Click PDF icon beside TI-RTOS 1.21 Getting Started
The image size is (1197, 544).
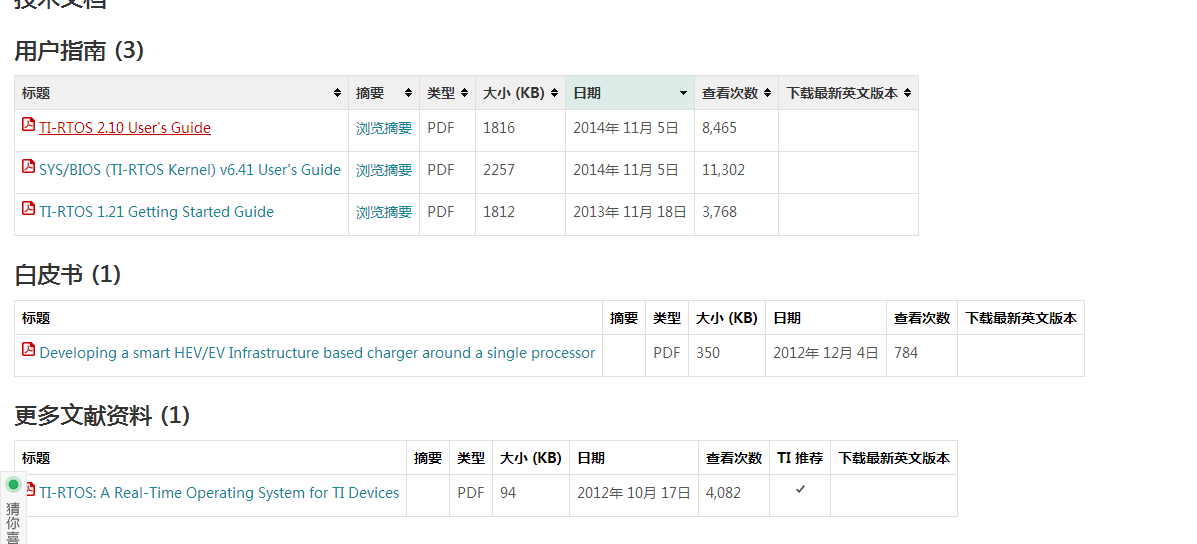(29, 209)
